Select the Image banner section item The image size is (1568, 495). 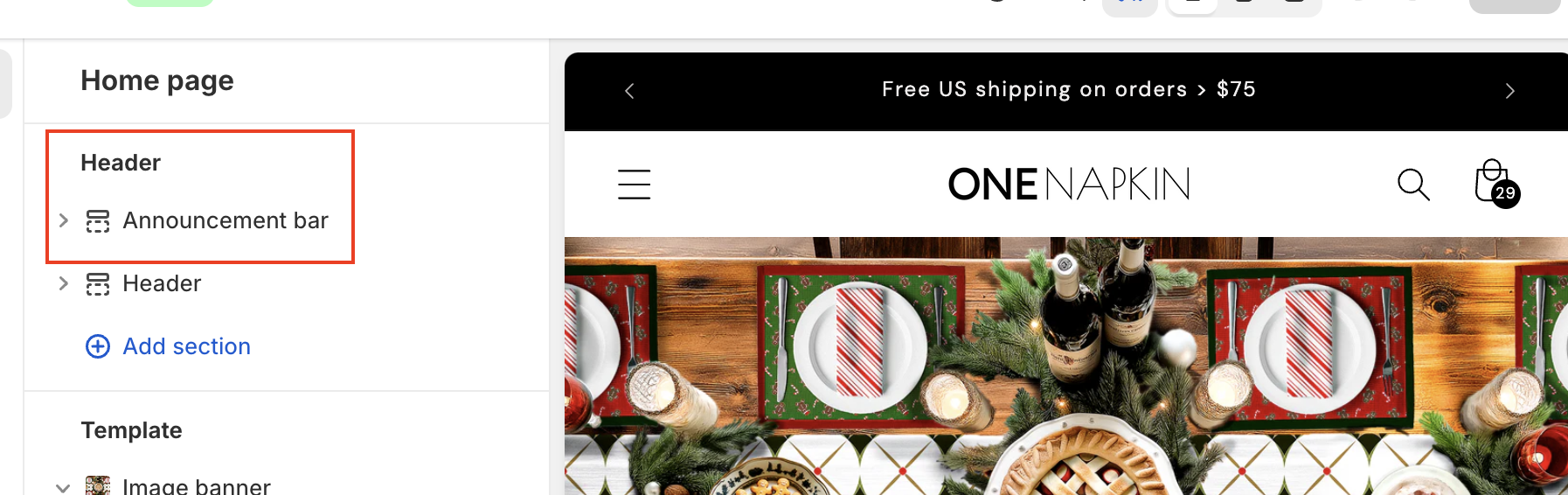[197, 486]
